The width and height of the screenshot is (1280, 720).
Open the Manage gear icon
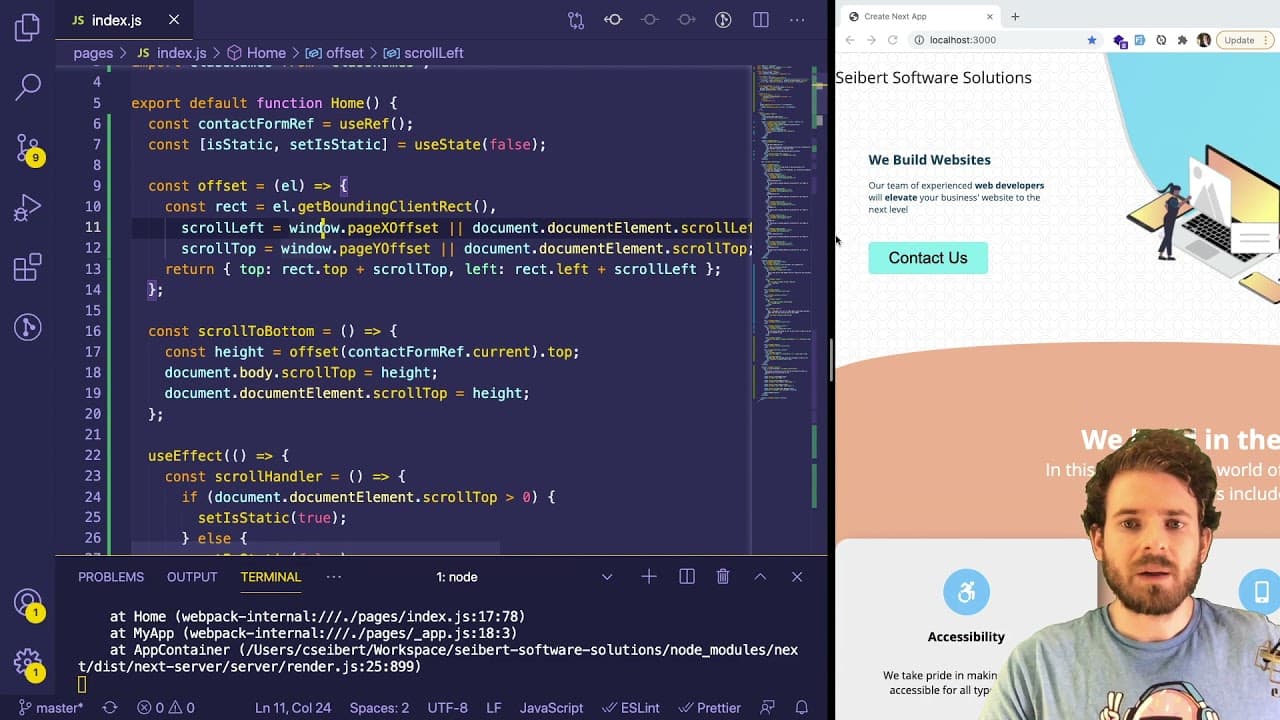[x=28, y=663]
